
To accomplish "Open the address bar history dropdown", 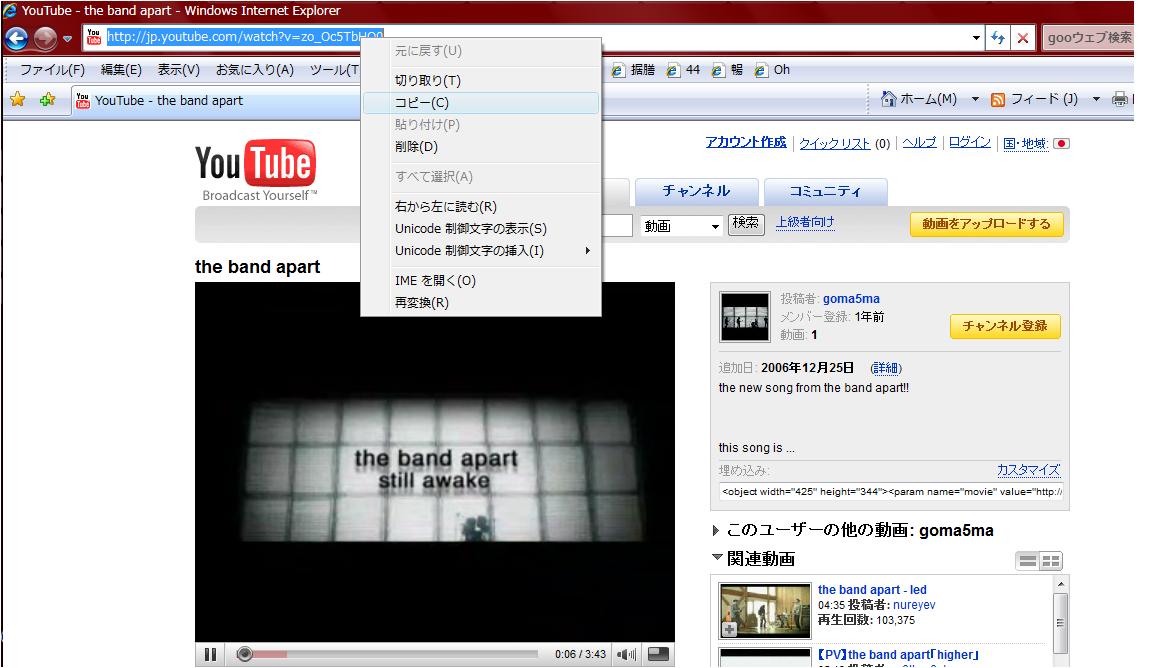I will 976,38.
